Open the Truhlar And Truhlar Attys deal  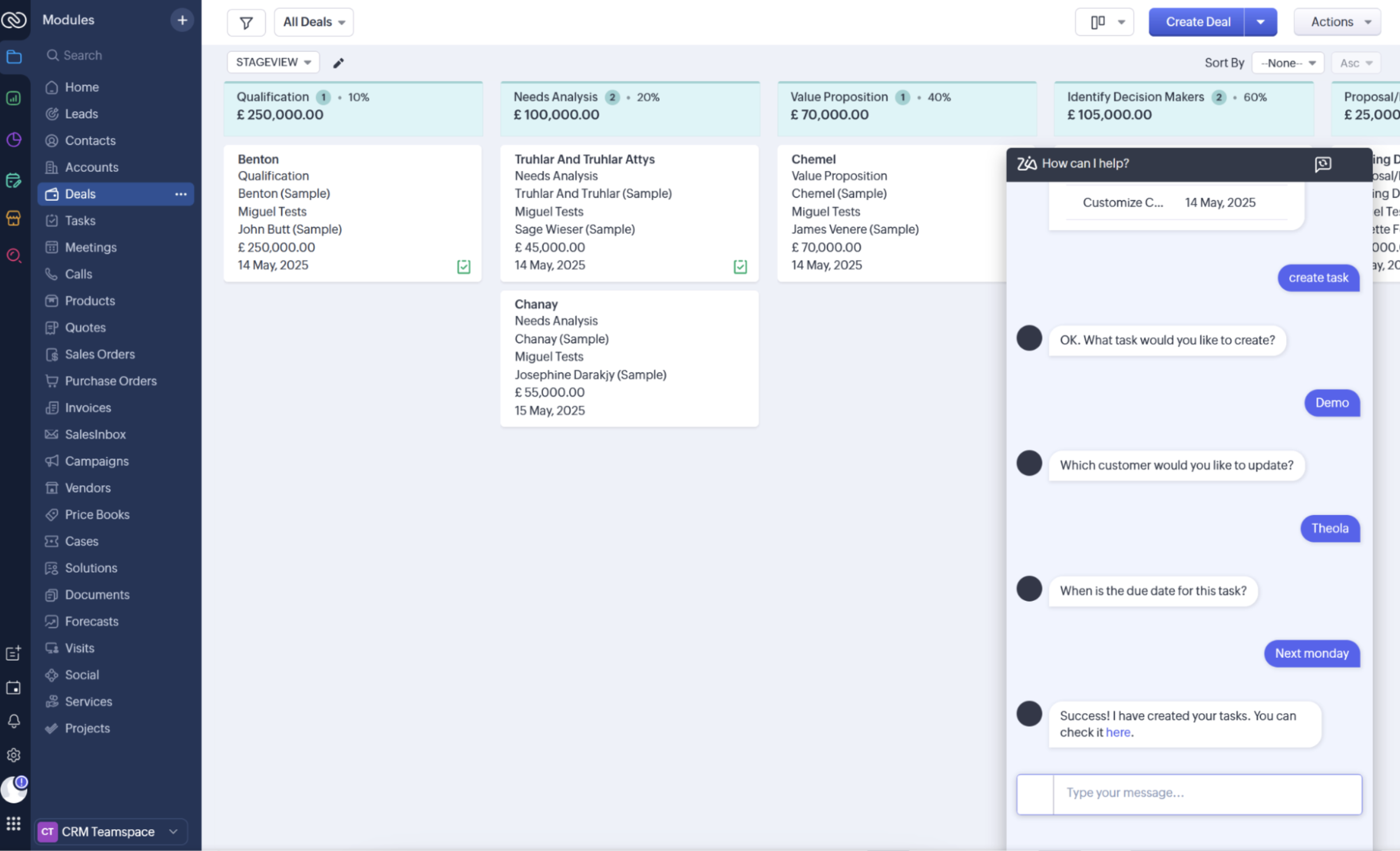tap(584, 159)
